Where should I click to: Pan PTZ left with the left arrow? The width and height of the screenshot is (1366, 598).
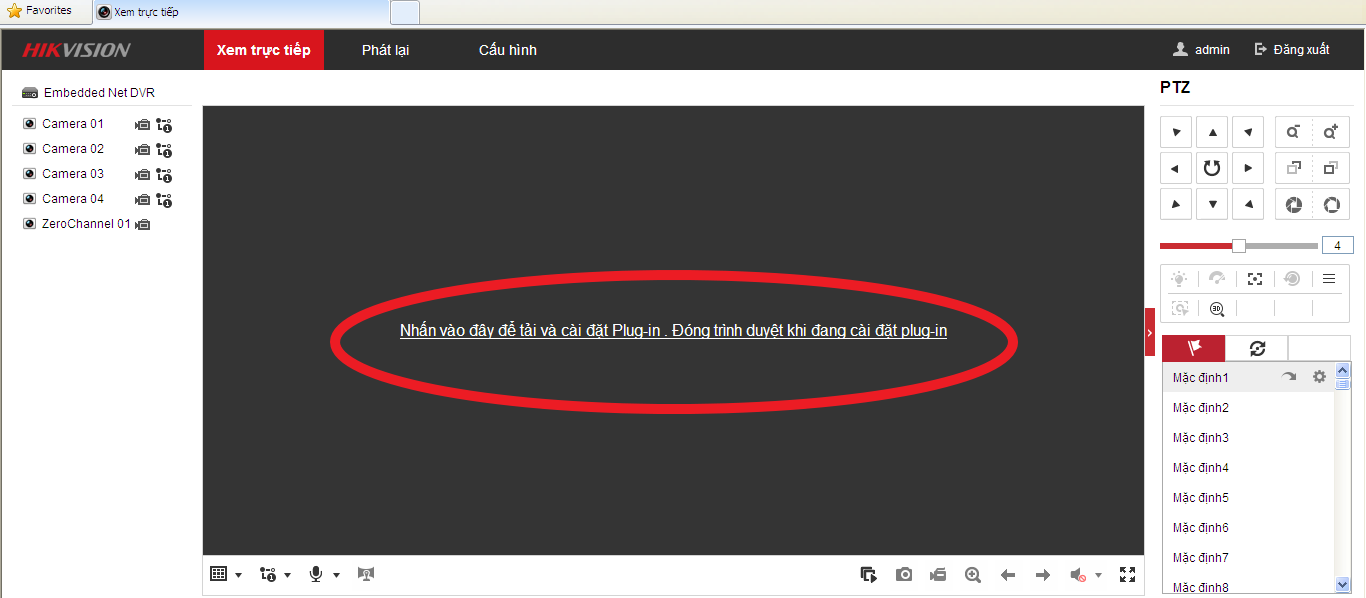(1176, 168)
